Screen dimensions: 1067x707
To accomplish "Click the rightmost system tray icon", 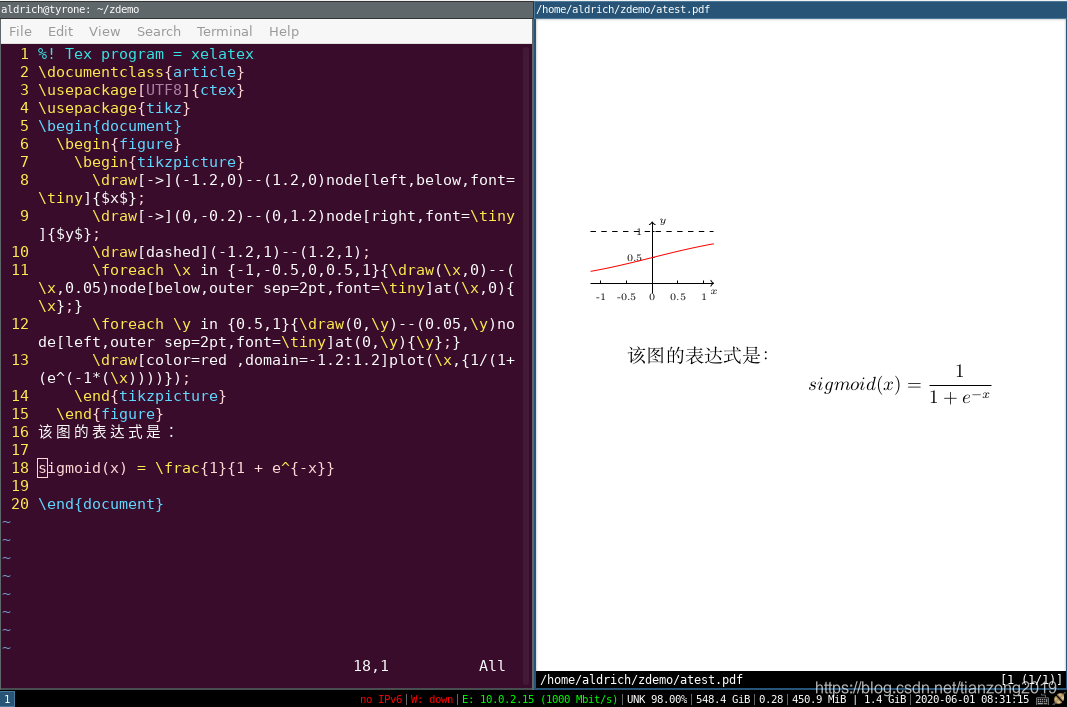I will click(x=1059, y=699).
